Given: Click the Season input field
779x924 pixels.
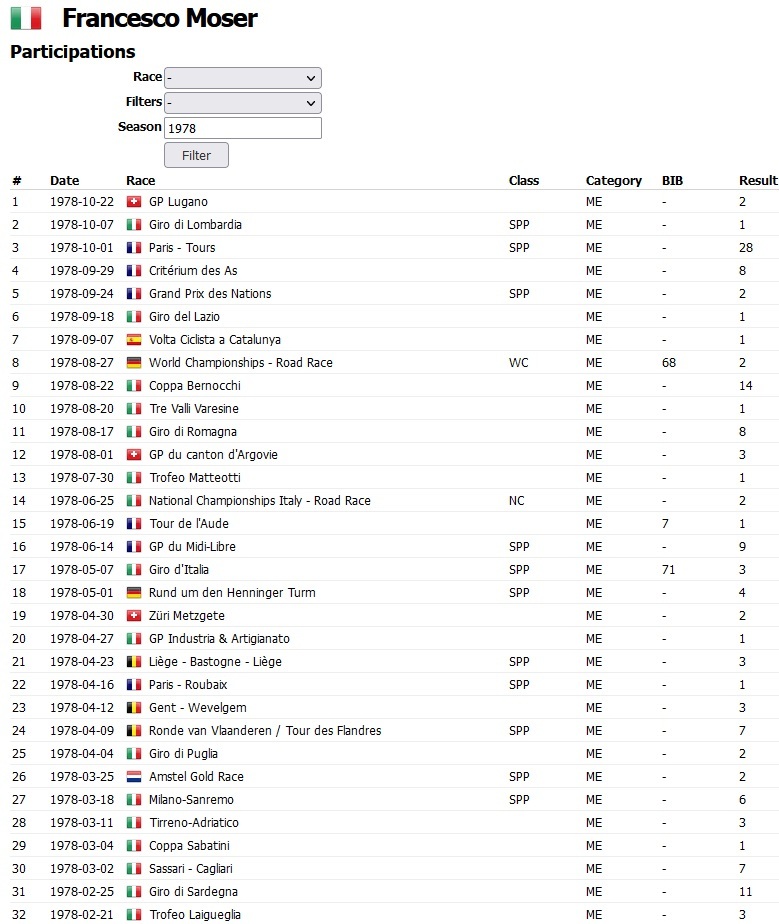Looking at the screenshot, I should (x=242, y=128).
